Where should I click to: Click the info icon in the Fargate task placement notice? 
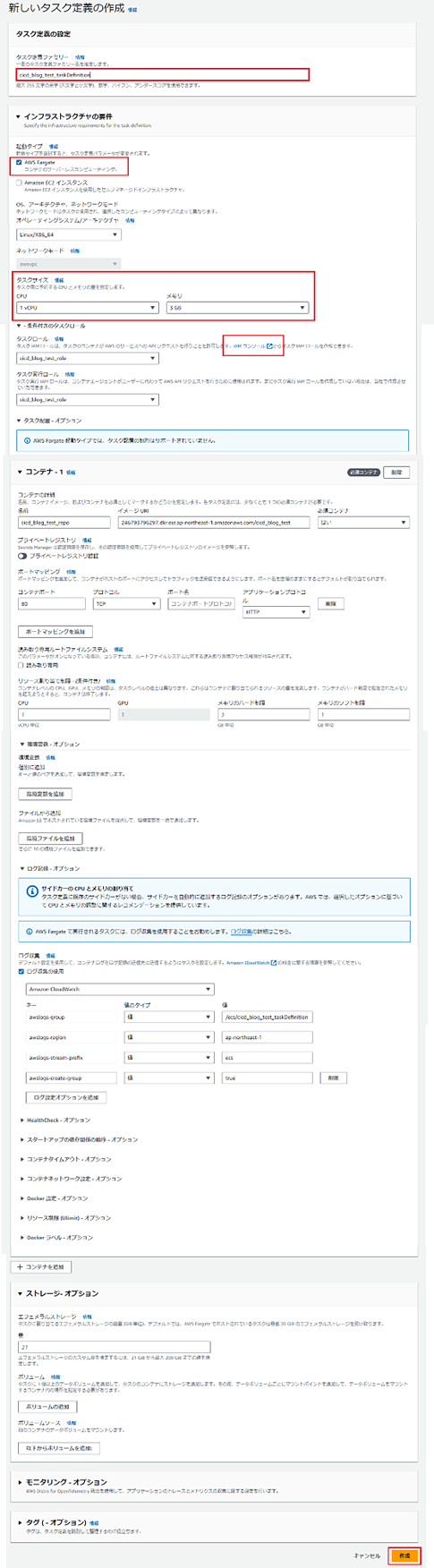[x=27, y=440]
